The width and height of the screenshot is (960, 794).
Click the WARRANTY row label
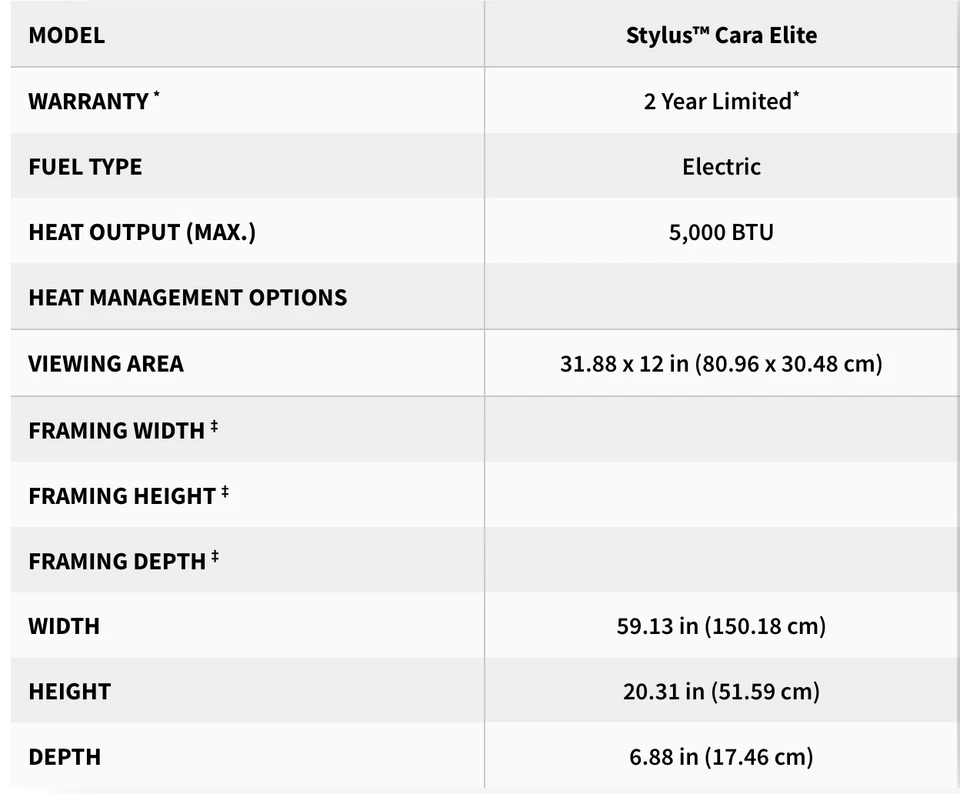[88, 101]
